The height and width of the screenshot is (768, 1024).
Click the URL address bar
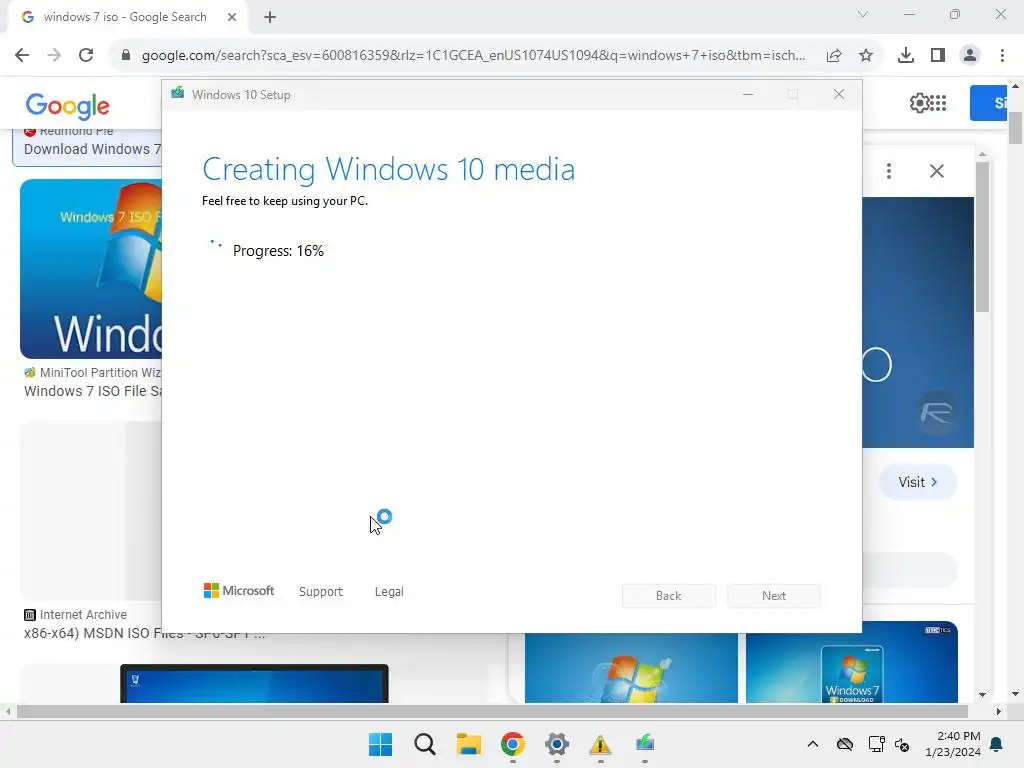(473, 56)
